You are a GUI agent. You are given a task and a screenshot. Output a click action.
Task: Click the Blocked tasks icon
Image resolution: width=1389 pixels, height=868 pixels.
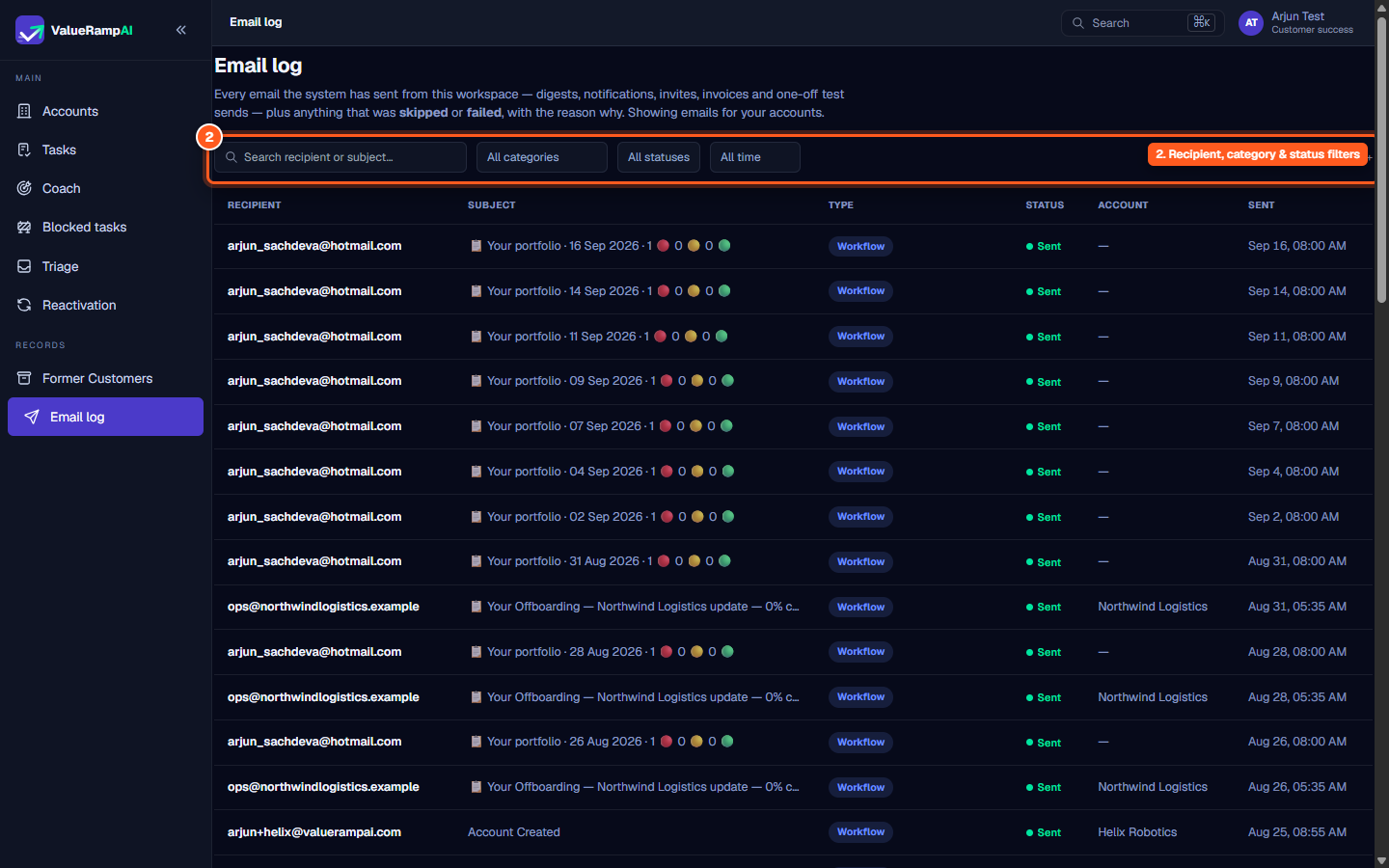pyautogui.click(x=24, y=227)
